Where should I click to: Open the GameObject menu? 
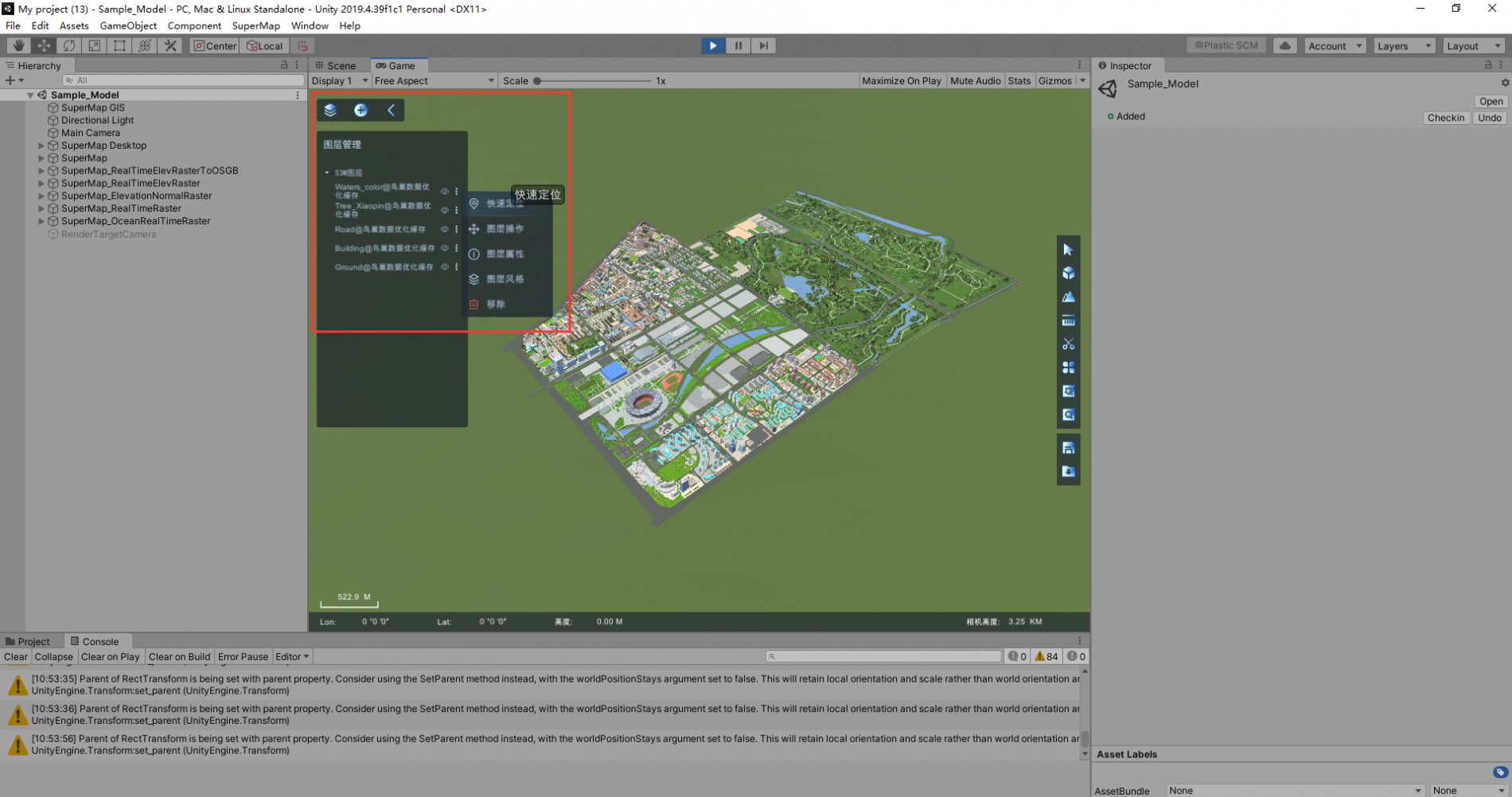coord(128,25)
